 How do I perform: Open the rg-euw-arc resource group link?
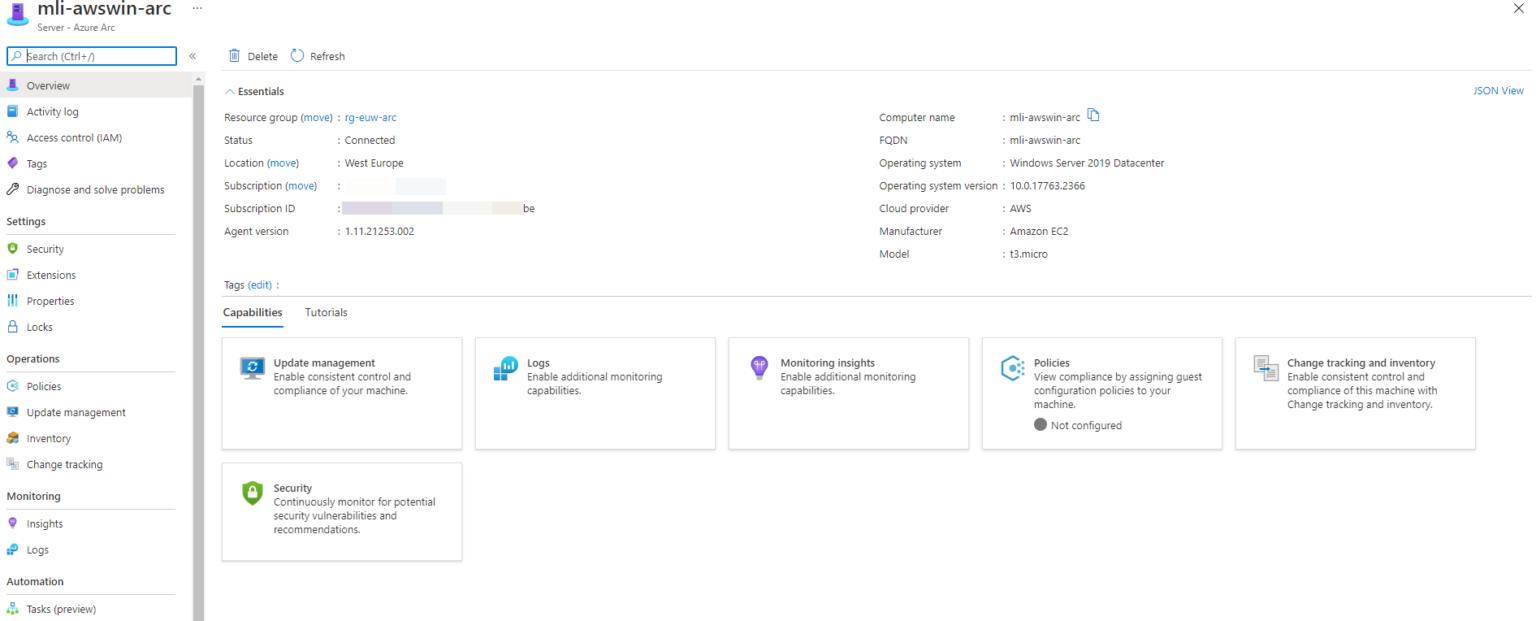(370, 117)
